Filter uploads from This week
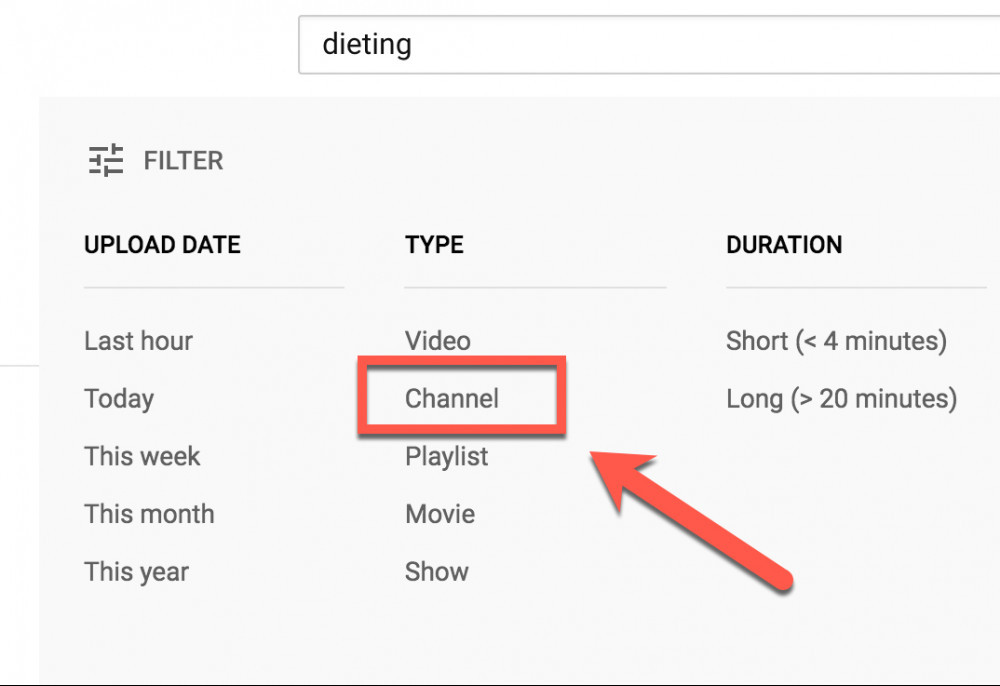The width and height of the screenshot is (1000, 686). [x=142, y=456]
